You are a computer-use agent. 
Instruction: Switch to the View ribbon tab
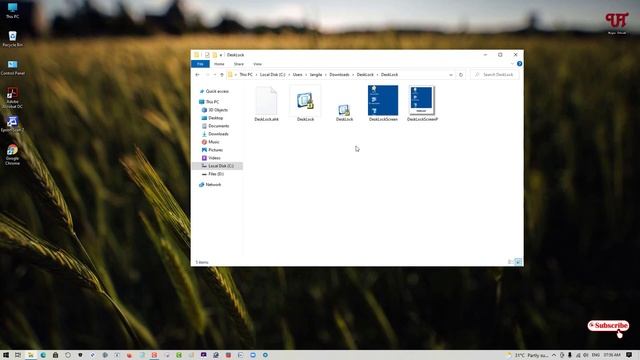[x=257, y=64]
